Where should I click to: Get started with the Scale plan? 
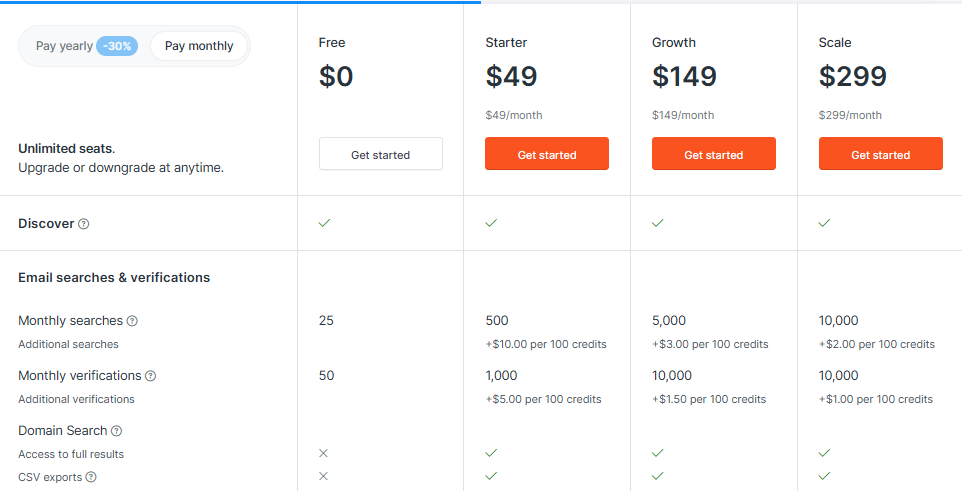(880, 153)
